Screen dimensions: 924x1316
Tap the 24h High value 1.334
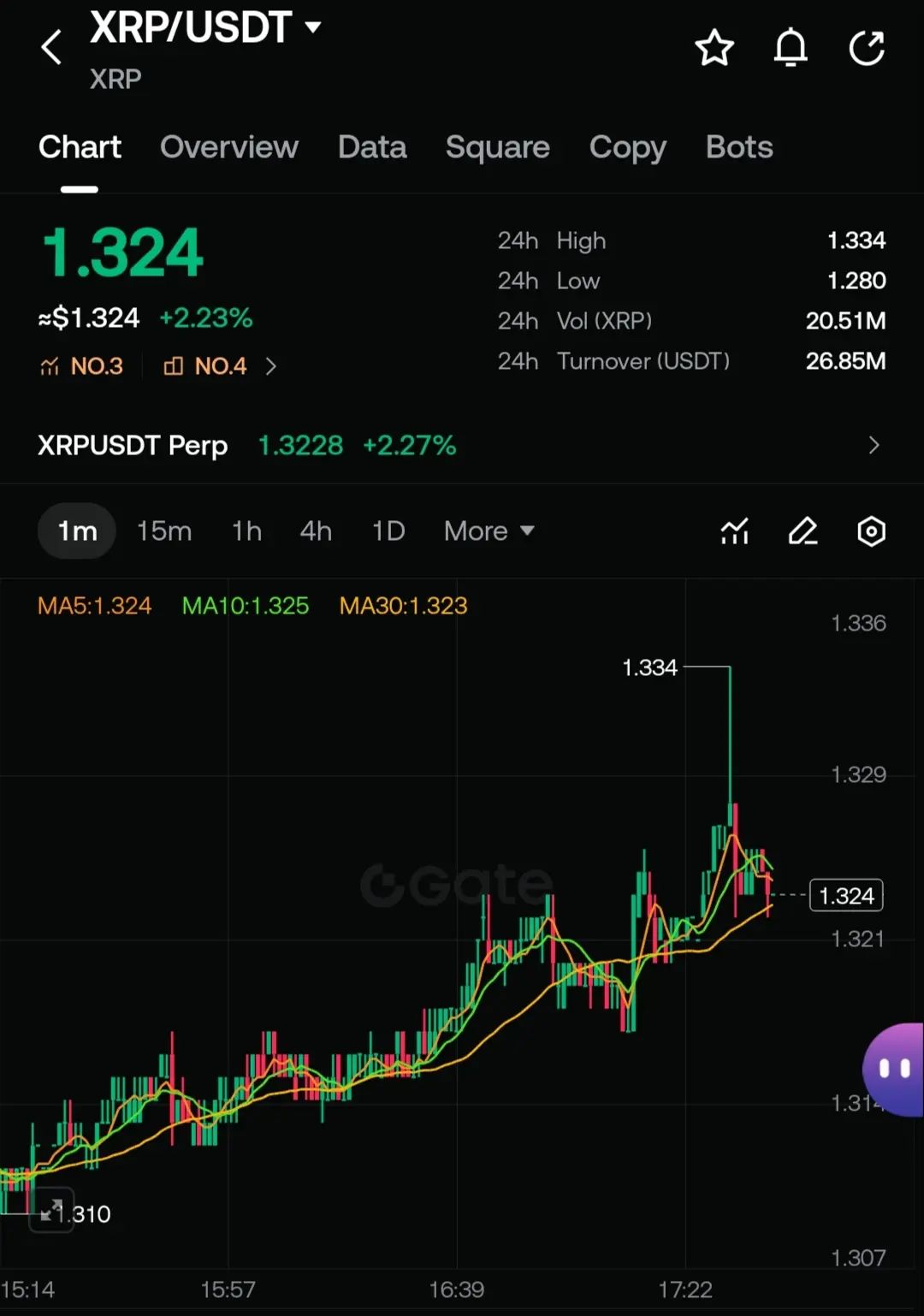[x=856, y=240]
